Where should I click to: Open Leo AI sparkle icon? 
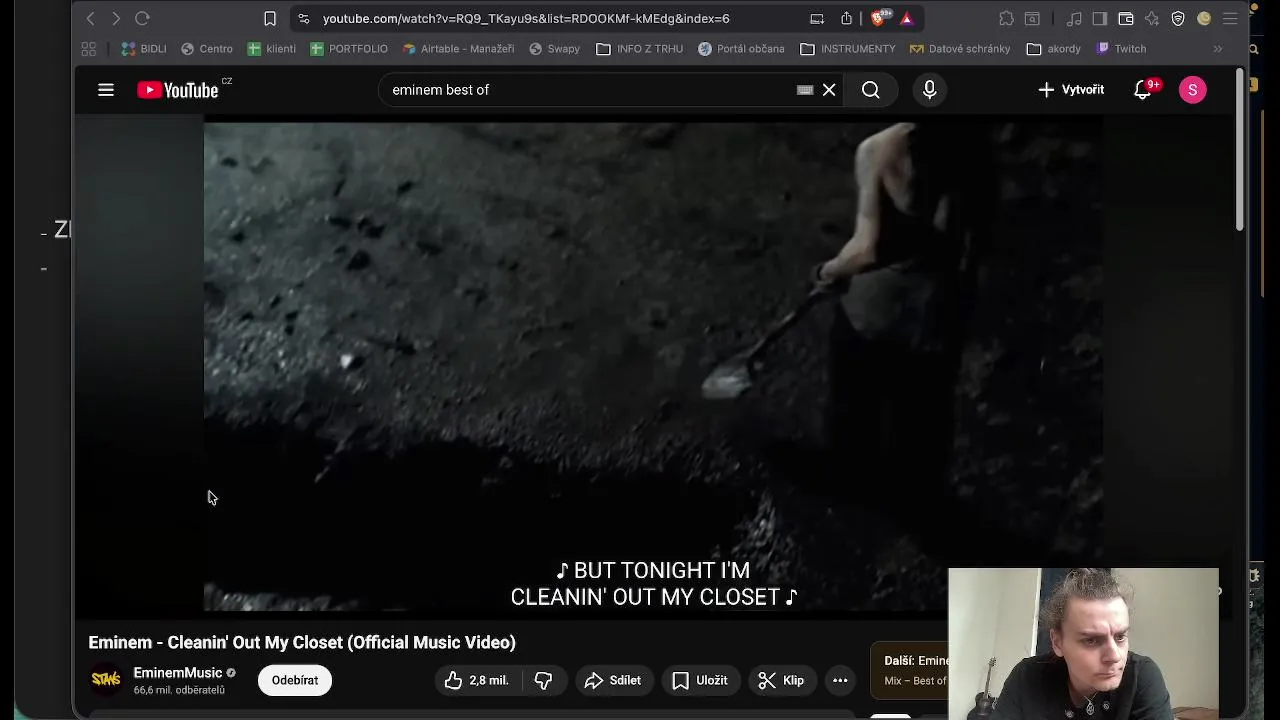tap(1152, 18)
